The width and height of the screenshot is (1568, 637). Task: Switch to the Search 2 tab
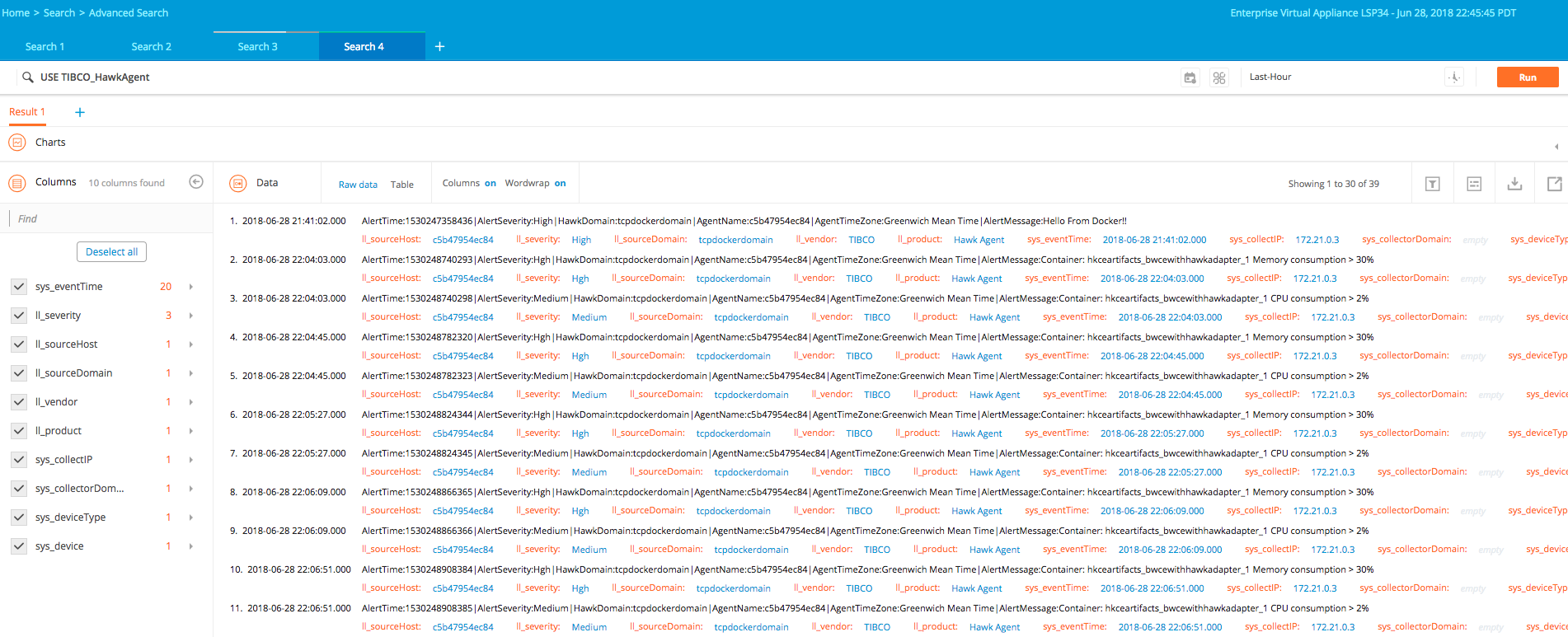coord(152,47)
